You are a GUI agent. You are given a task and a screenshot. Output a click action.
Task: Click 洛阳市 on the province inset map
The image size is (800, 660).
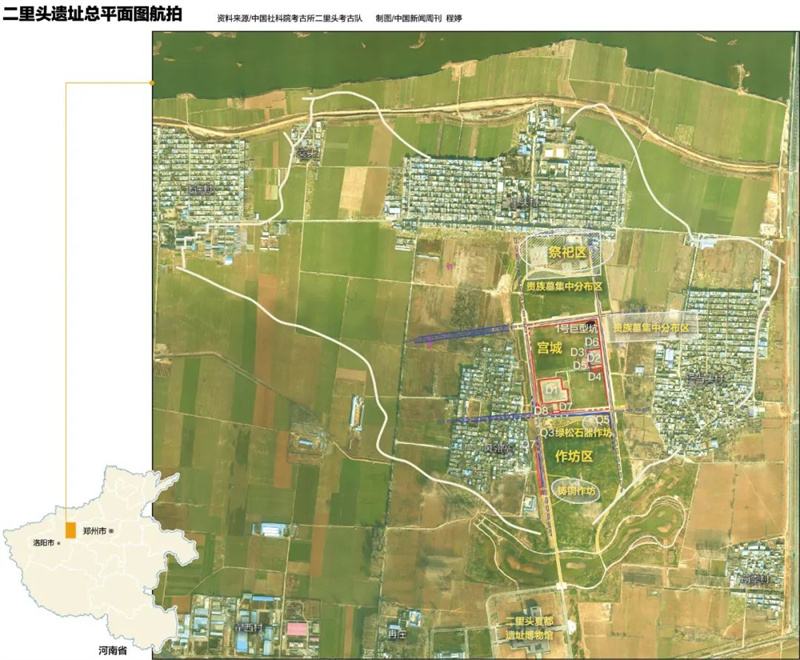[x=44, y=543]
